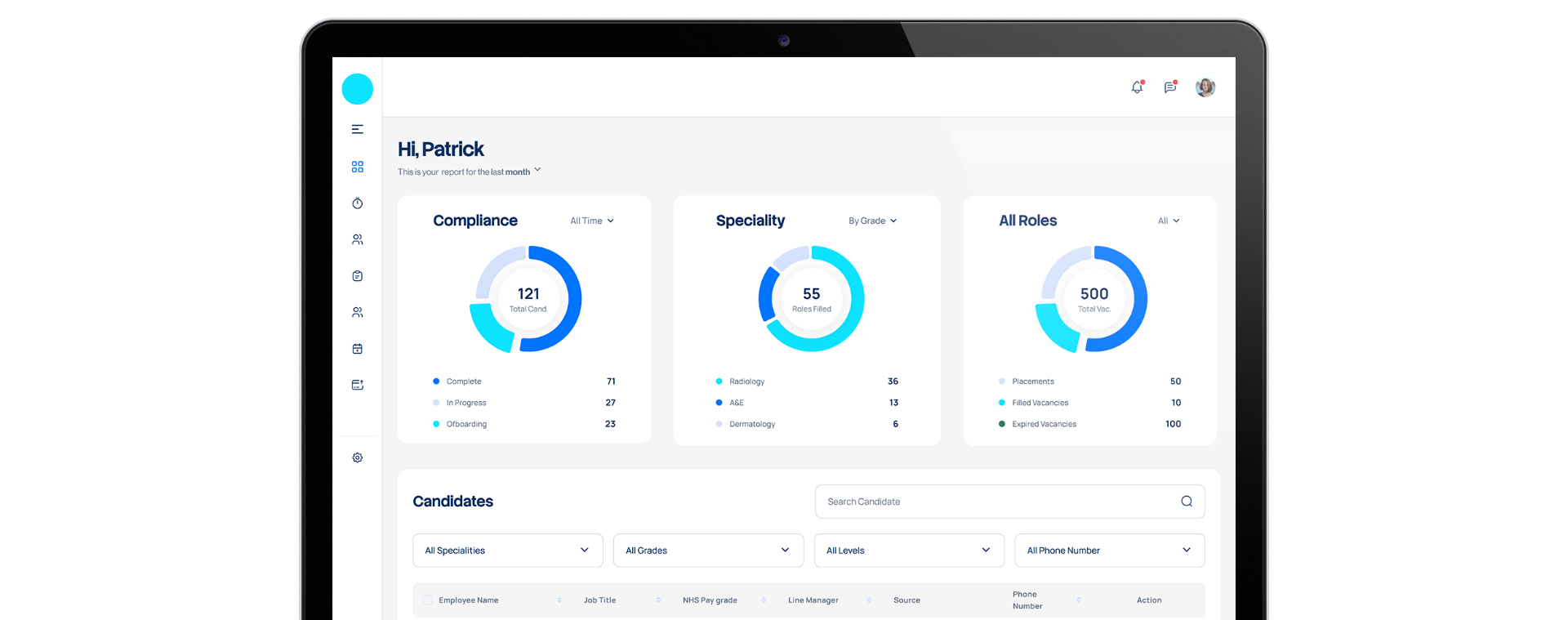Open user profile avatar

1205,87
